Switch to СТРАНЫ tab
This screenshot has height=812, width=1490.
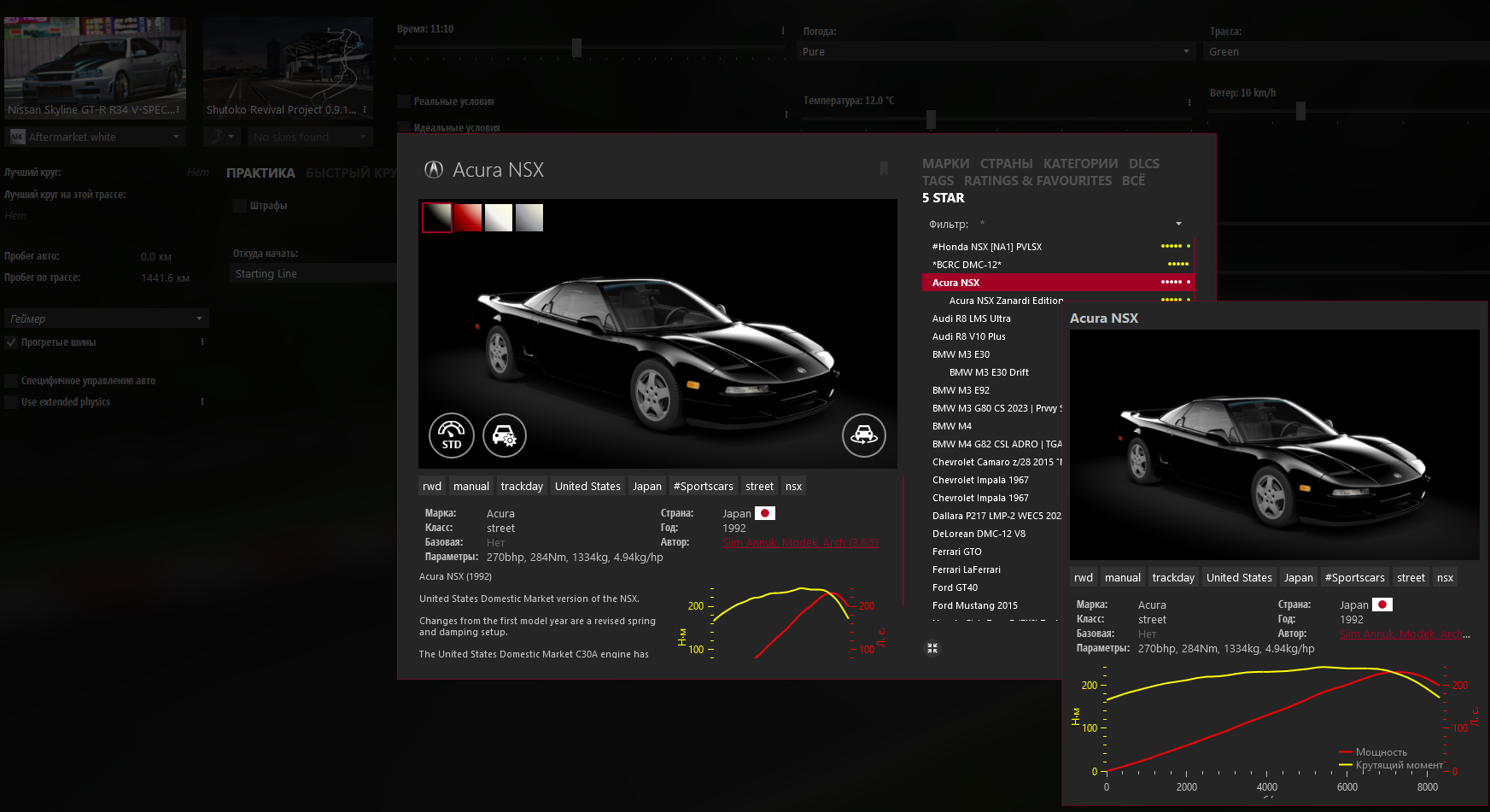click(x=1006, y=164)
